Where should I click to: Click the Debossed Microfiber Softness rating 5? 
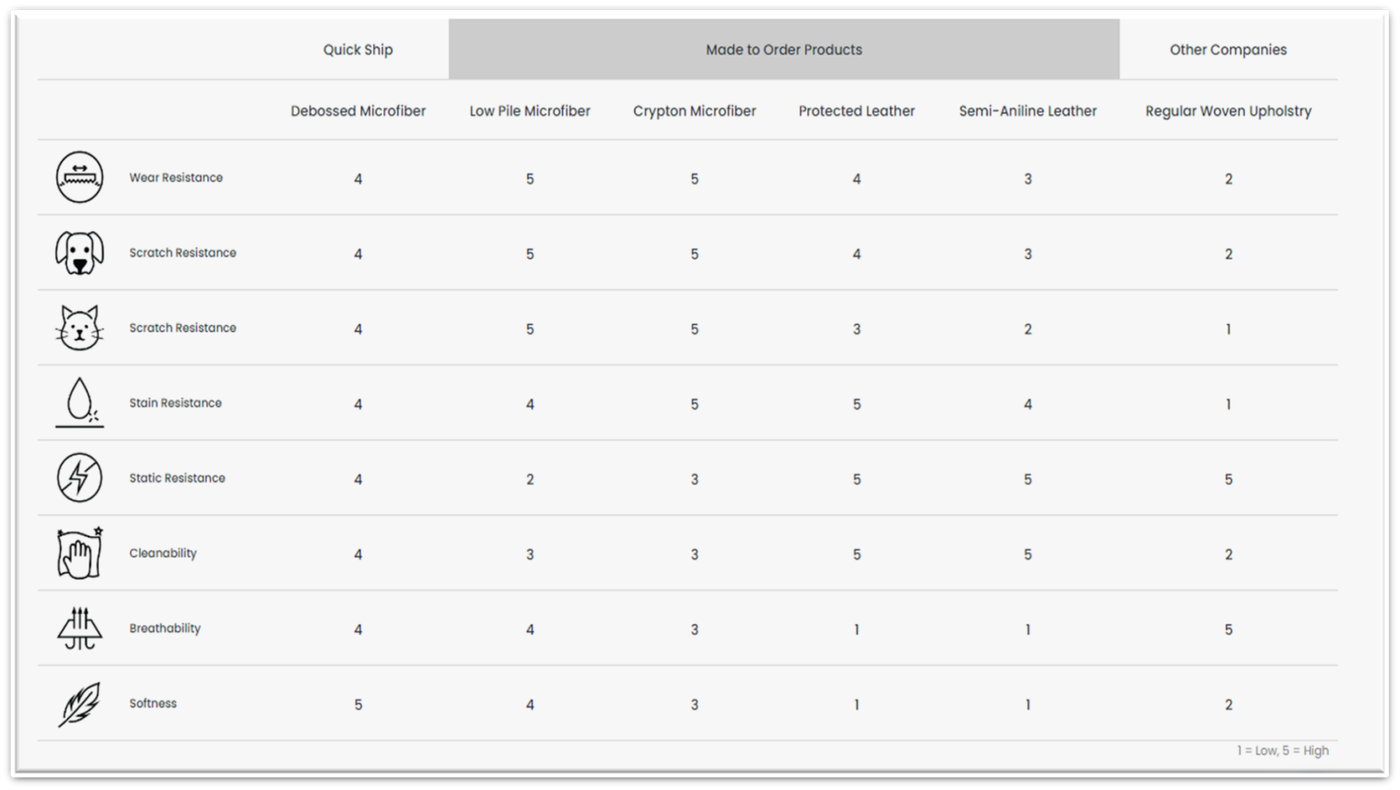point(358,705)
